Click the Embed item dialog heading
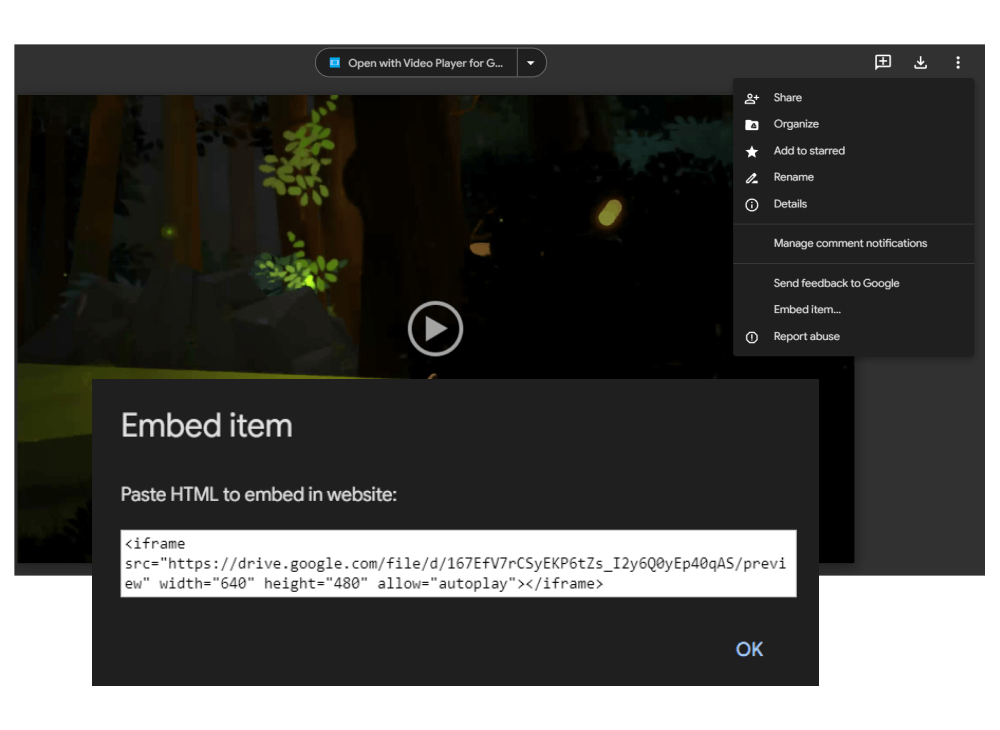This screenshot has width=1000, height=730. (207, 425)
